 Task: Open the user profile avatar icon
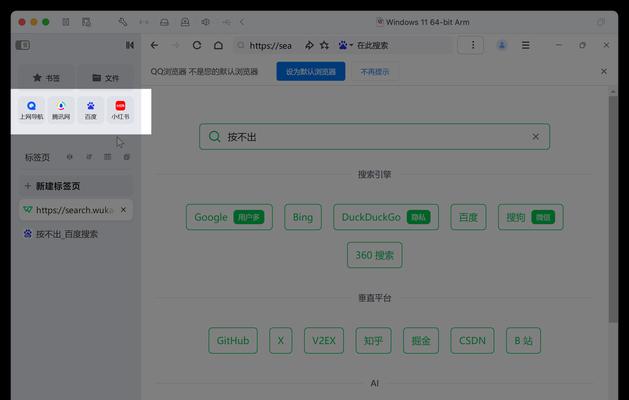(x=501, y=45)
